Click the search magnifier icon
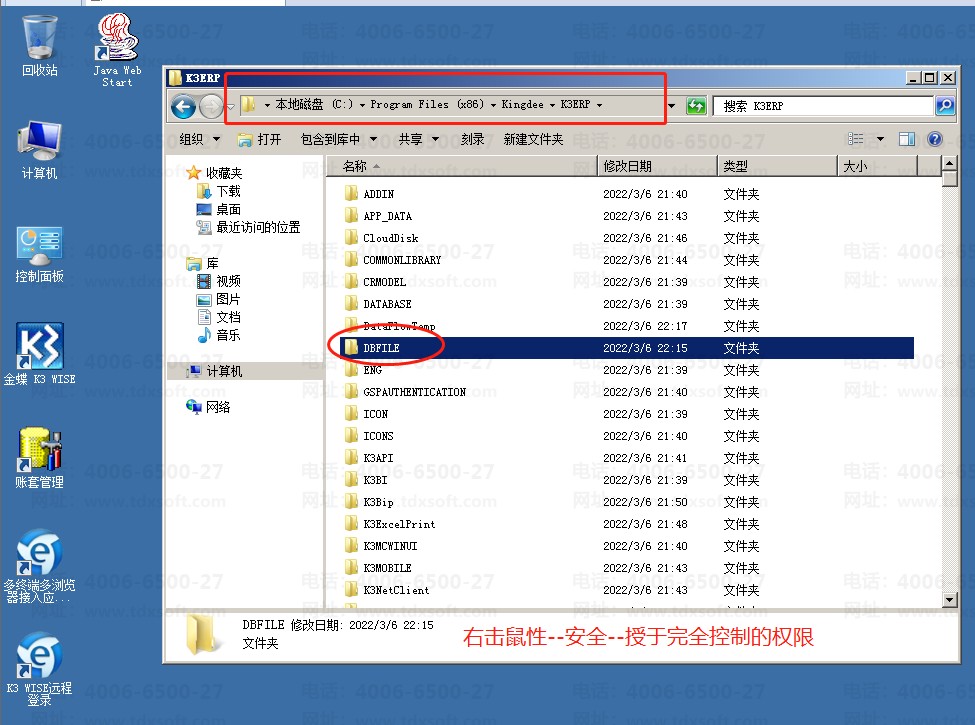This screenshot has width=975, height=725. click(945, 106)
